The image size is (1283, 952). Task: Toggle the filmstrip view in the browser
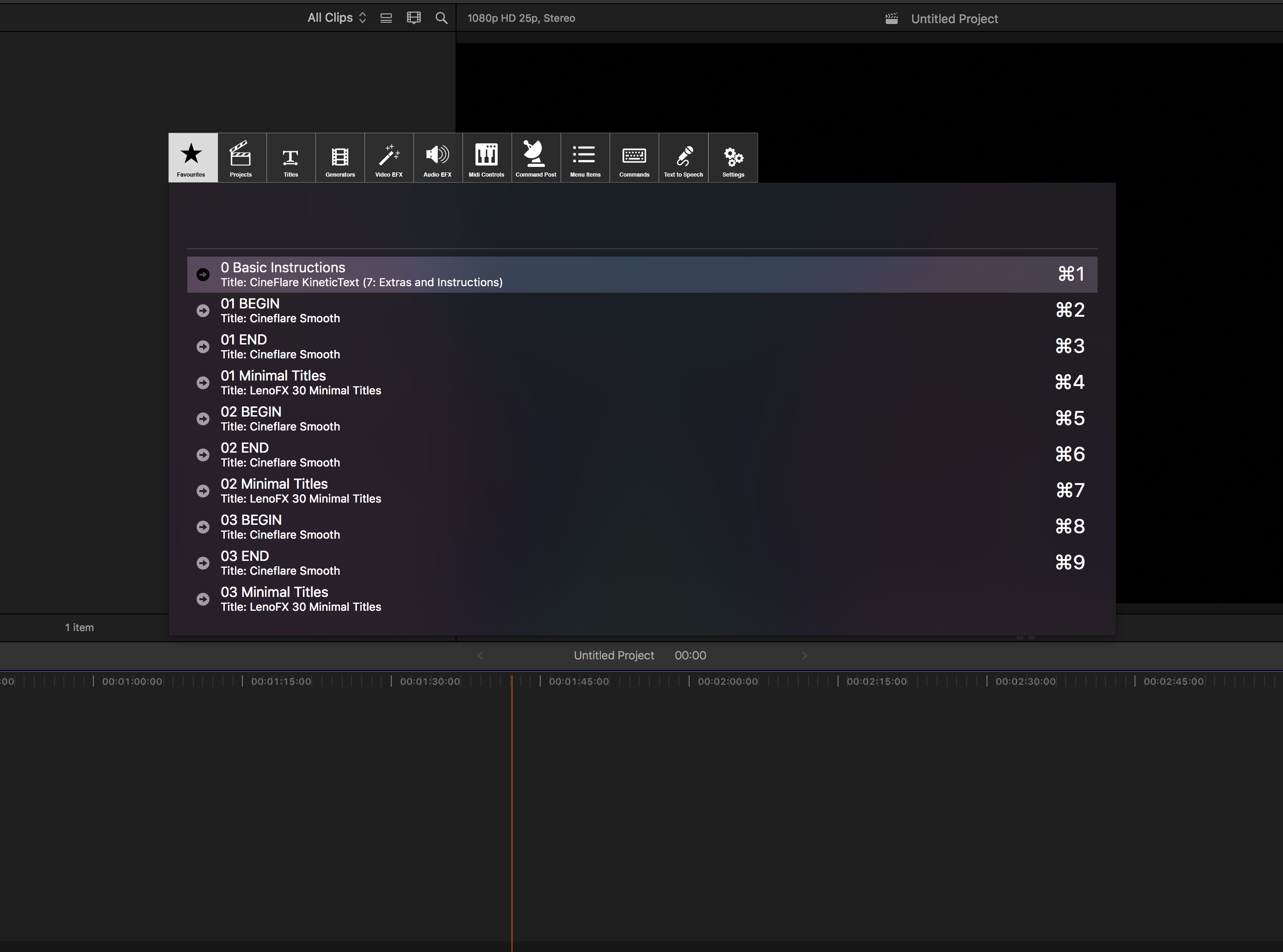click(413, 18)
